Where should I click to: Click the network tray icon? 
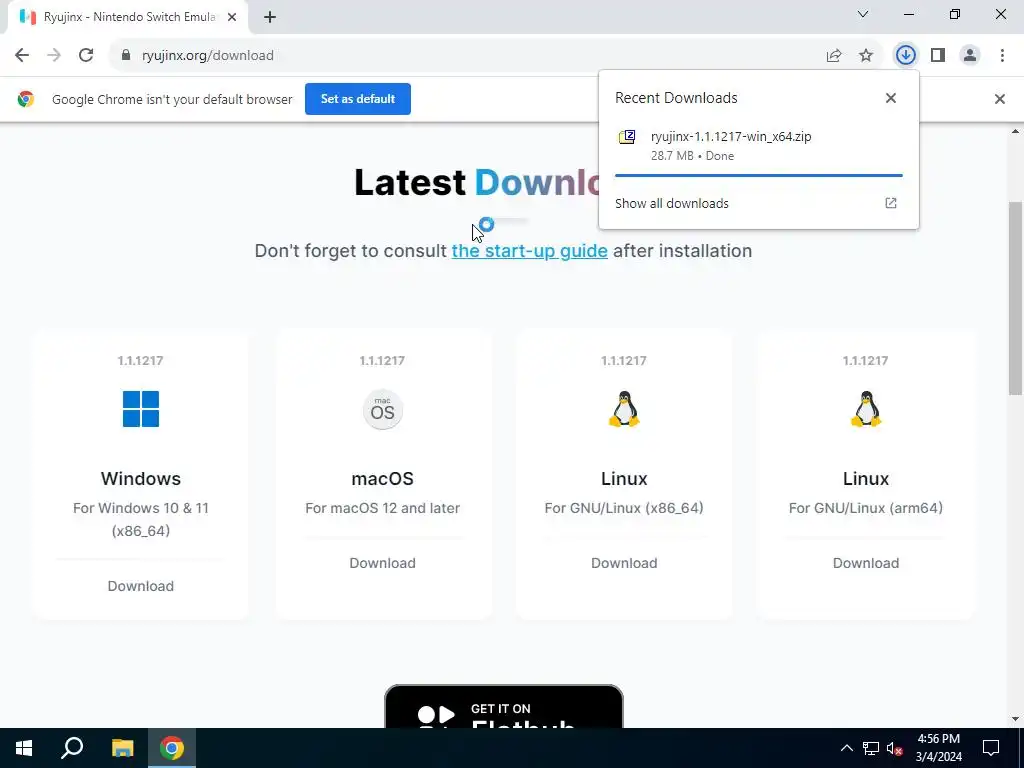[871, 748]
